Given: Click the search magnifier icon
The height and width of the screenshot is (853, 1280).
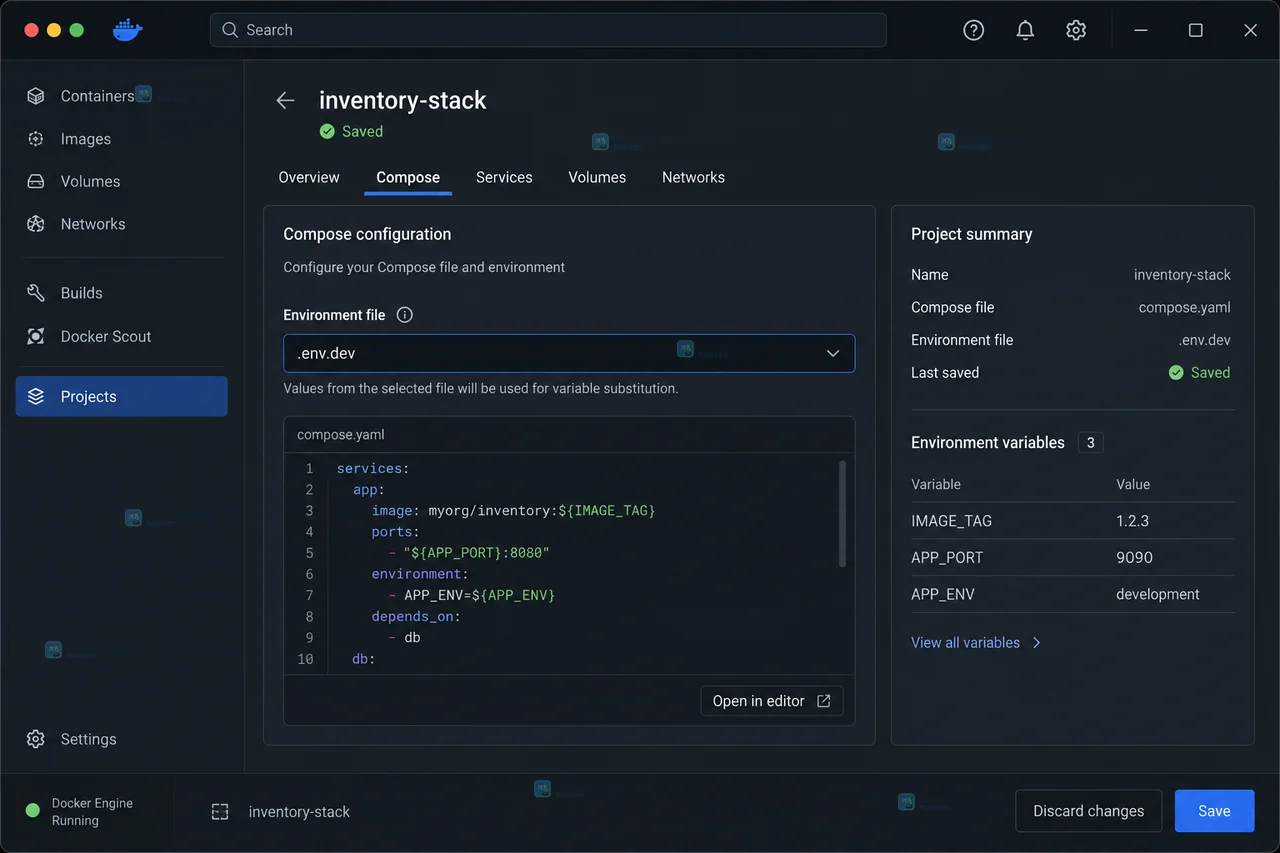Looking at the screenshot, I should coord(230,30).
